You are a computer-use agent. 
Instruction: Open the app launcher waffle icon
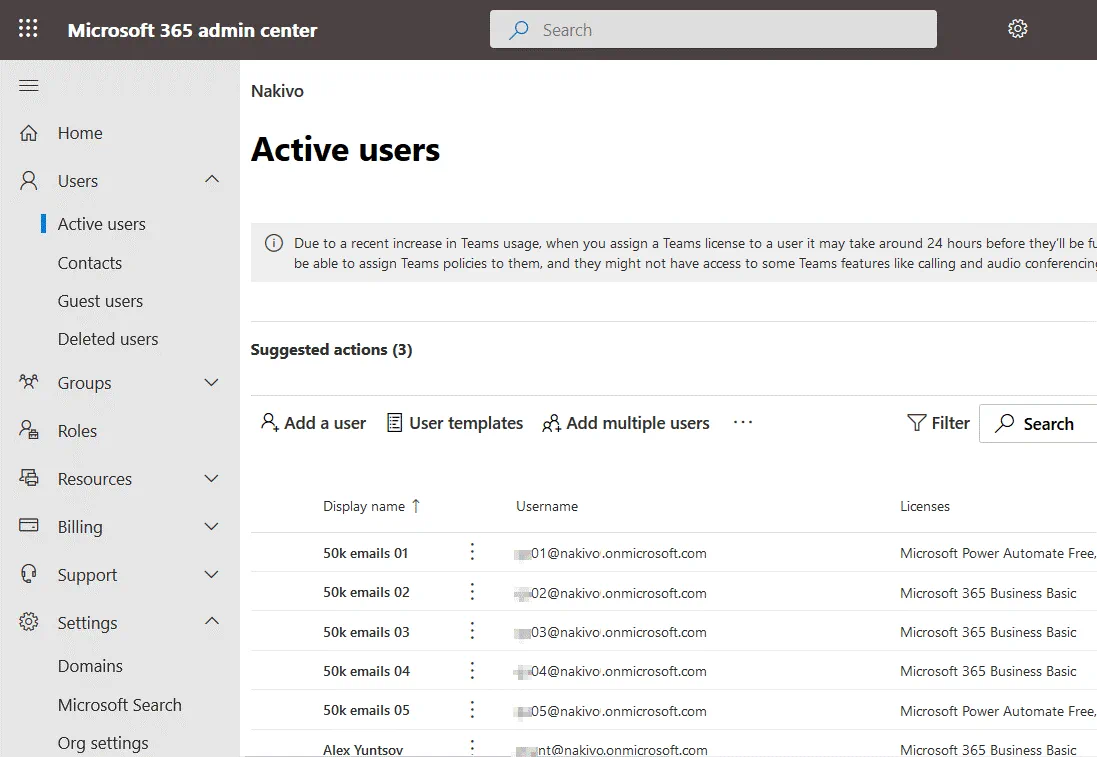[x=28, y=29]
